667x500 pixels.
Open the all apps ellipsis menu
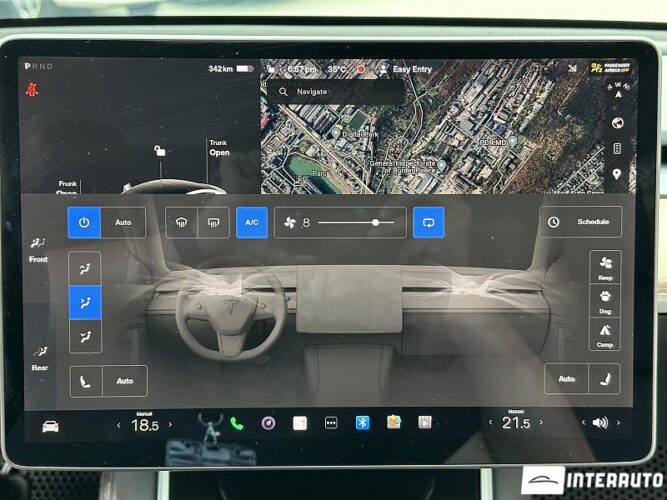tap(331, 423)
